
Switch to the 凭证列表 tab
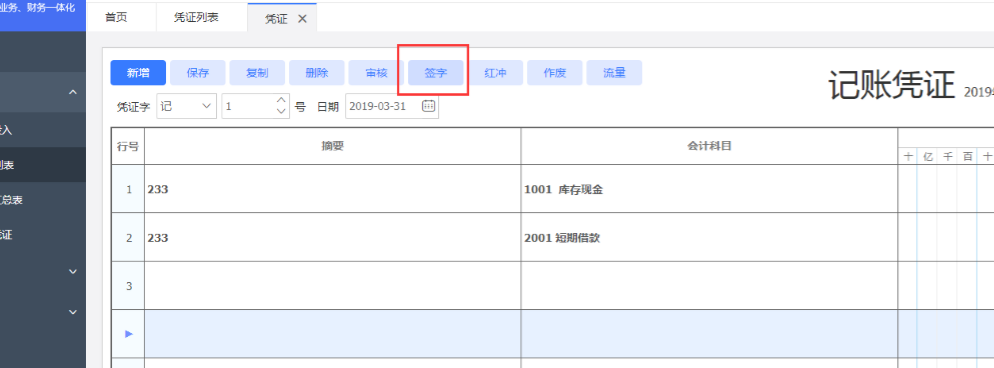197,18
